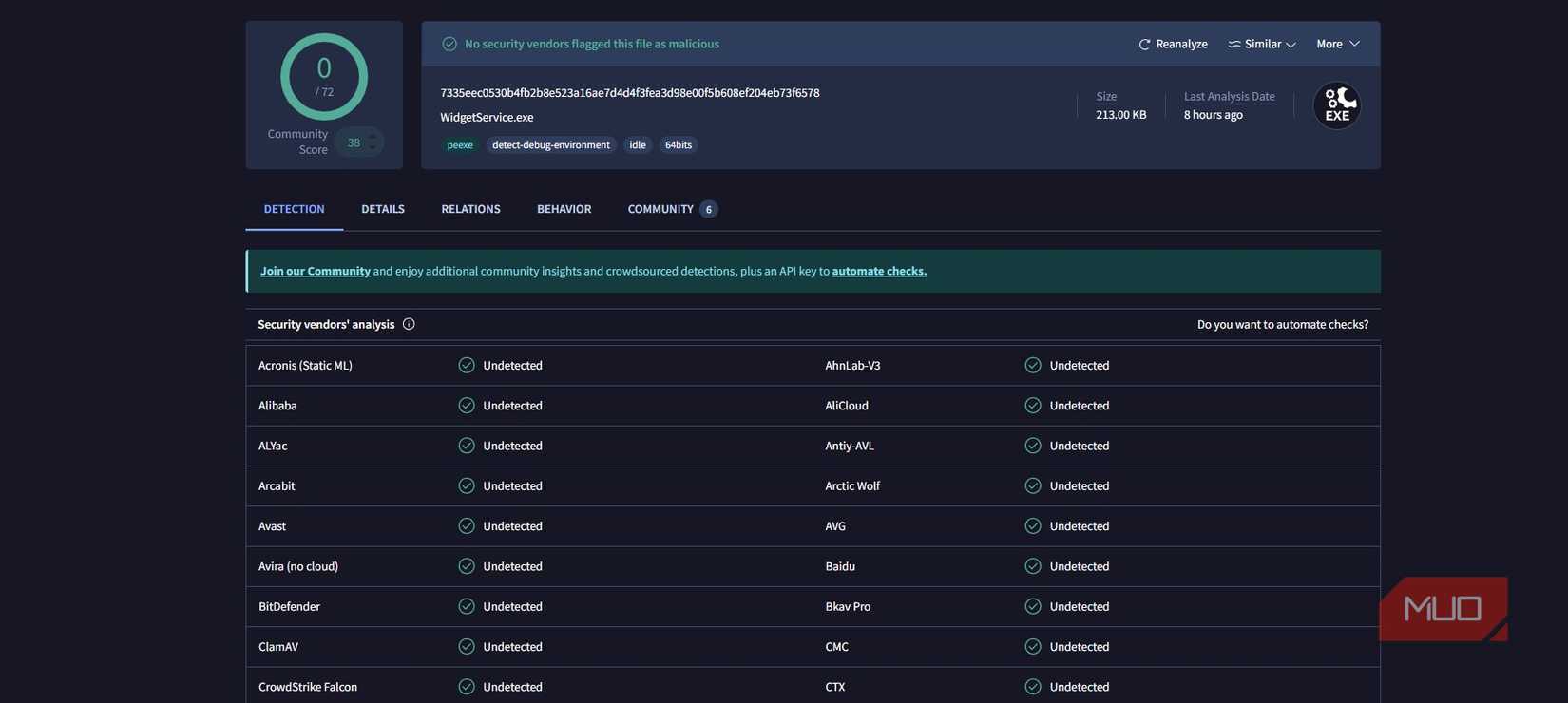This screenshot has width=1568, height=703.
Task: Click the check icon in the Avira (no cloud) row
Action: point(467,566)
